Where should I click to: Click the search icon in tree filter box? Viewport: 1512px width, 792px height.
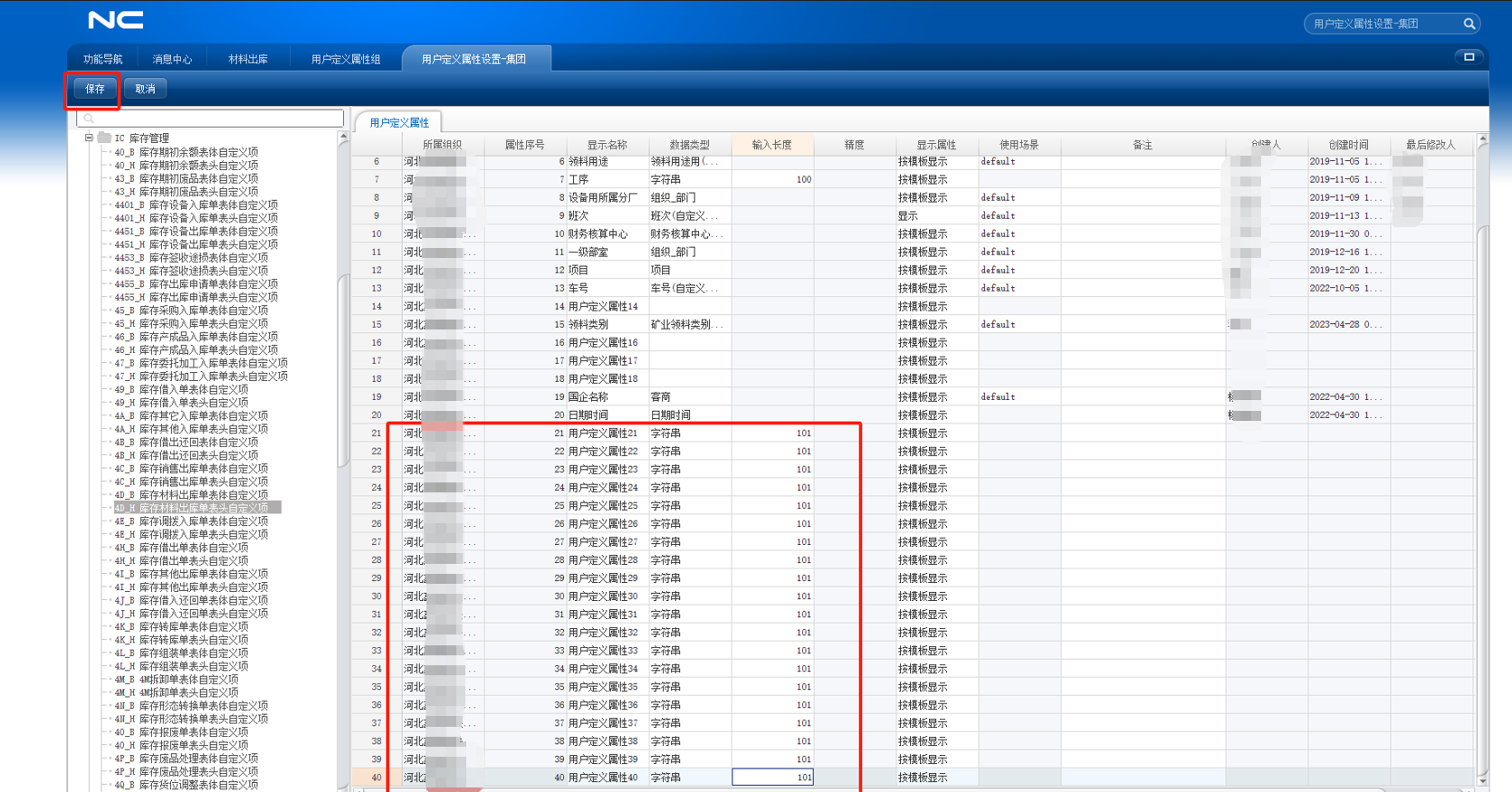[89, 119]
